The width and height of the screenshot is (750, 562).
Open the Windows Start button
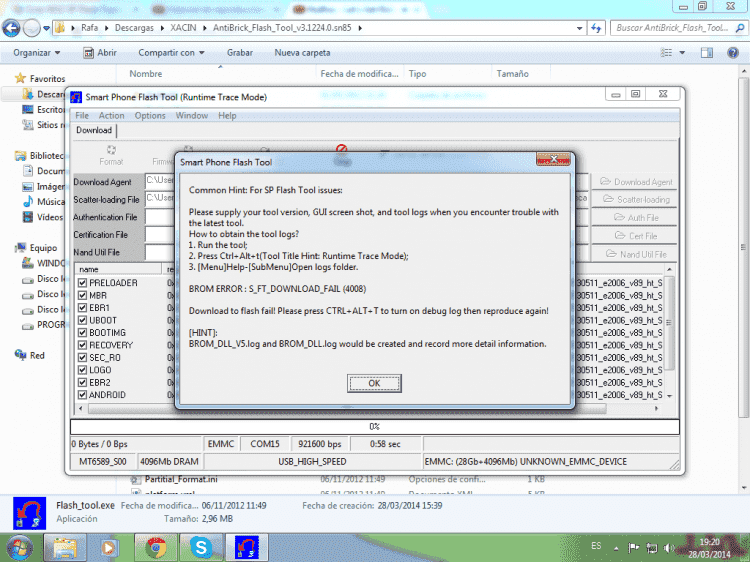20,548
